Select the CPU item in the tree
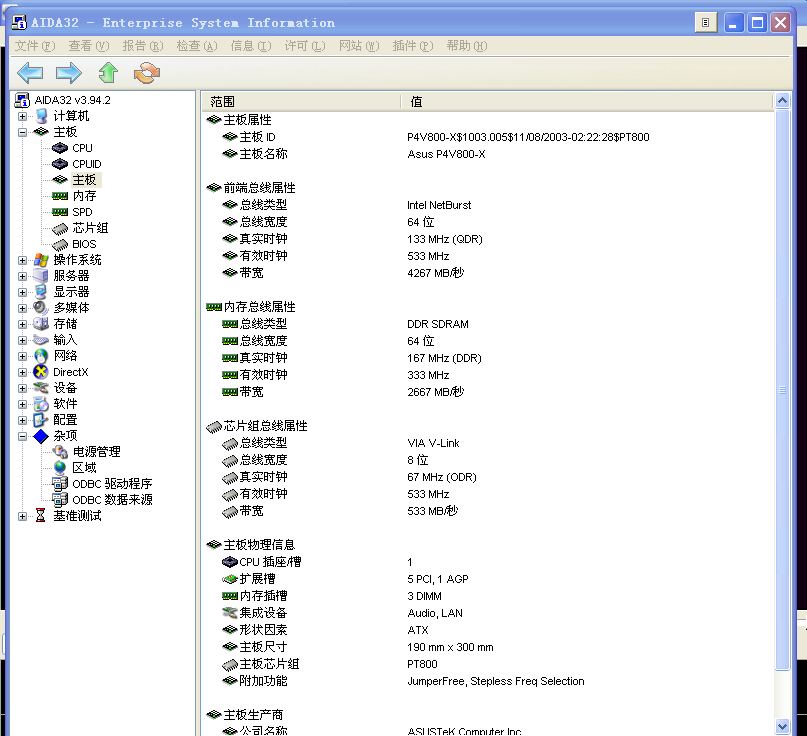Viewport: 807px width, 736px height. point(82,148)
